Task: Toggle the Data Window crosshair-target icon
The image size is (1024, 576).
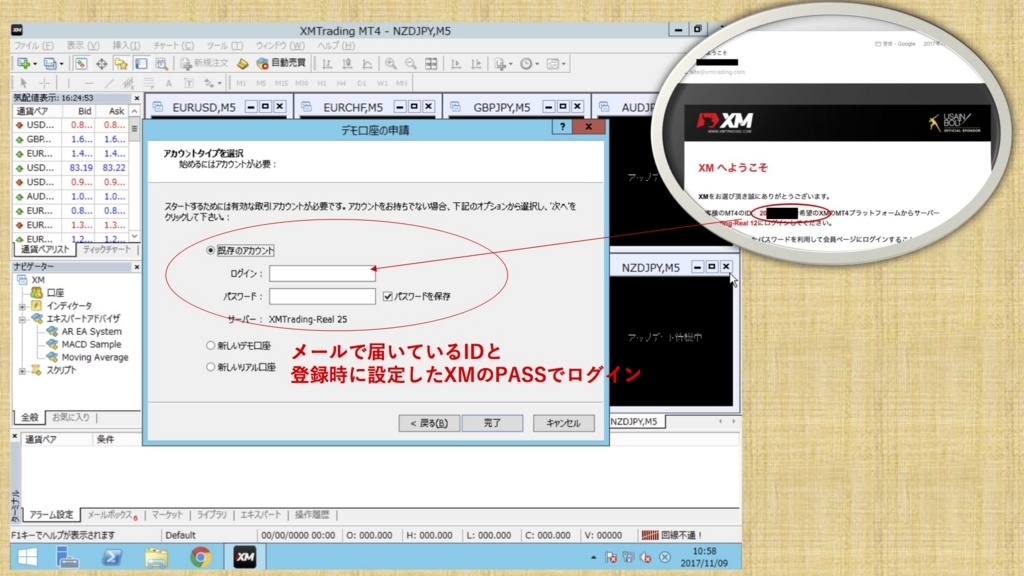Action: tap(101, 63)
